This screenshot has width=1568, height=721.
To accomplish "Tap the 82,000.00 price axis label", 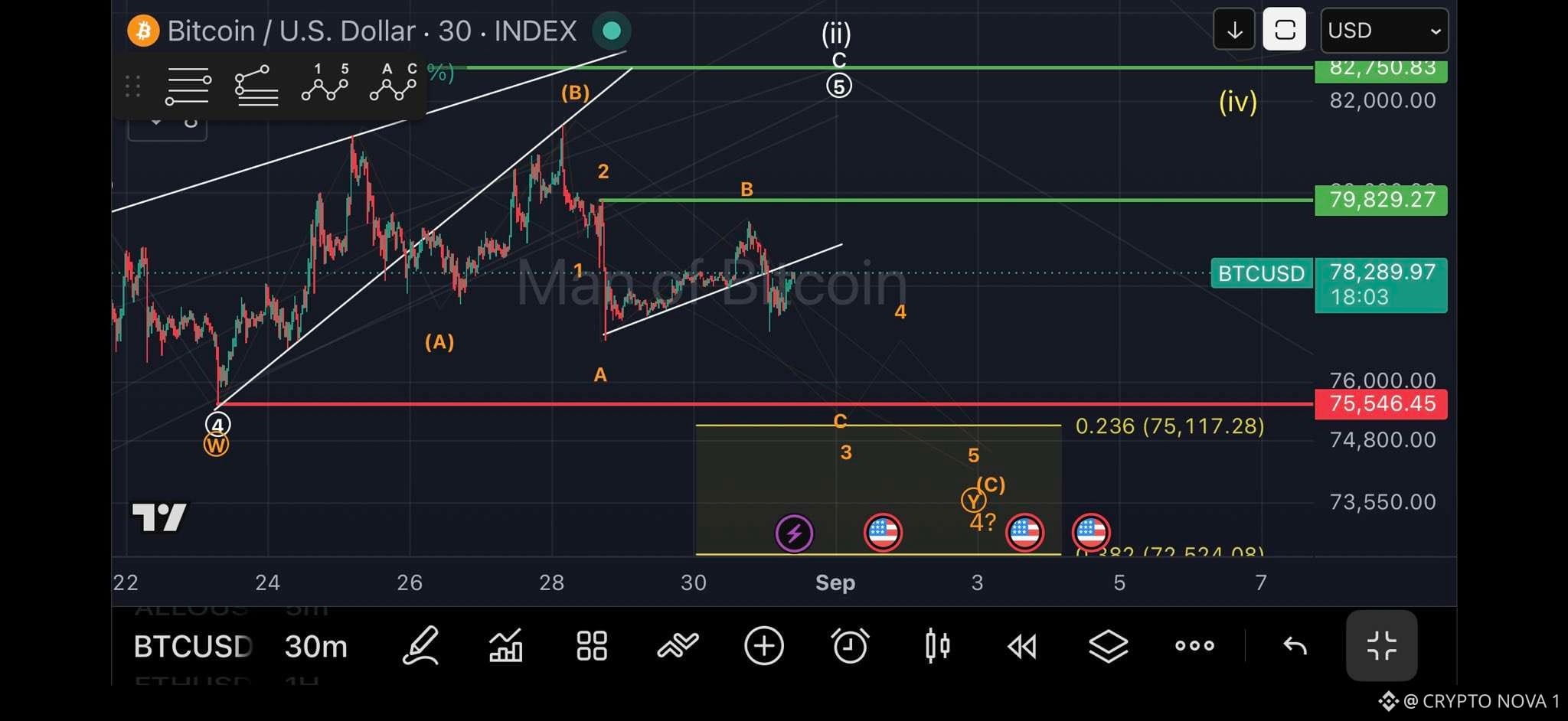I will 1383,100.
